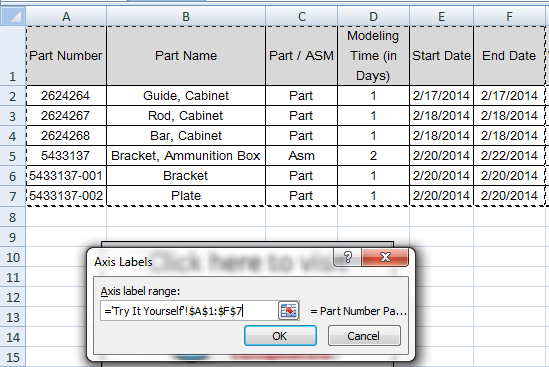Select column F header

tap(509, 16)
